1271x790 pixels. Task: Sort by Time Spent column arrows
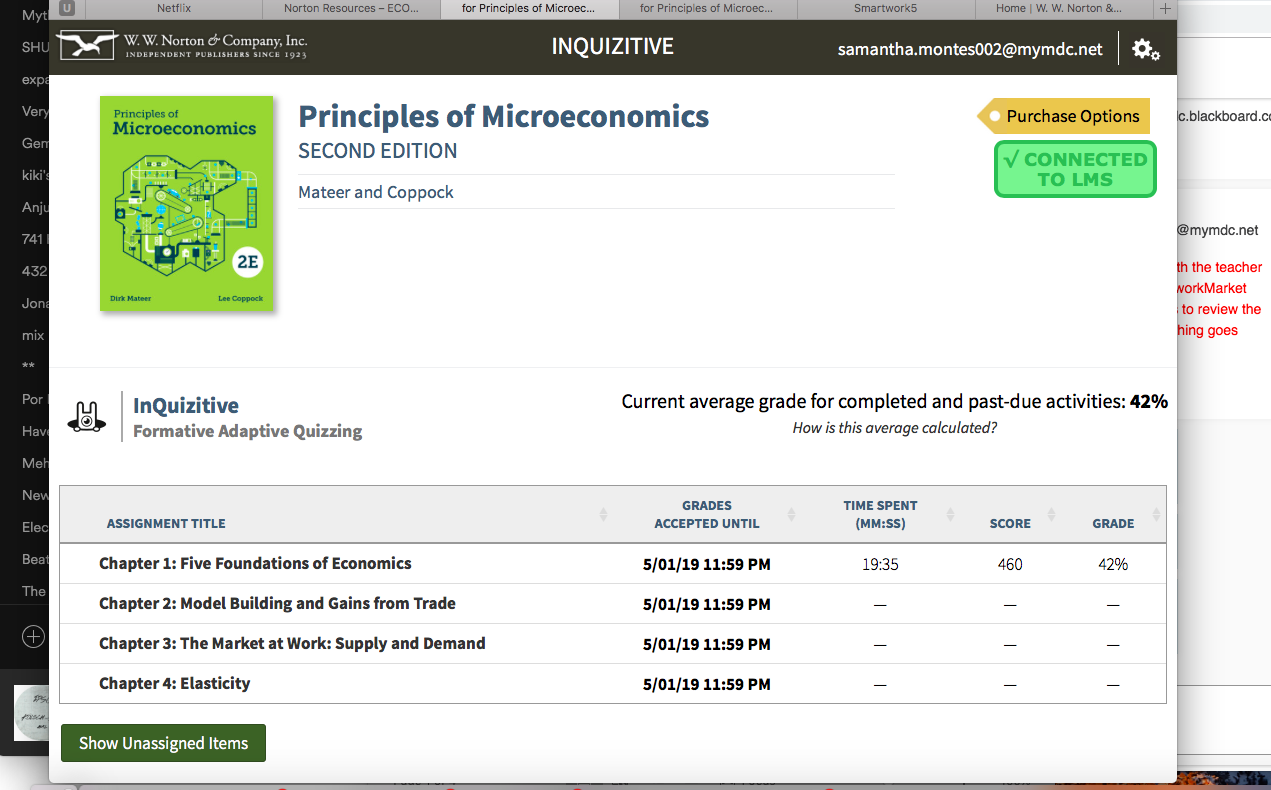[950, 514]
